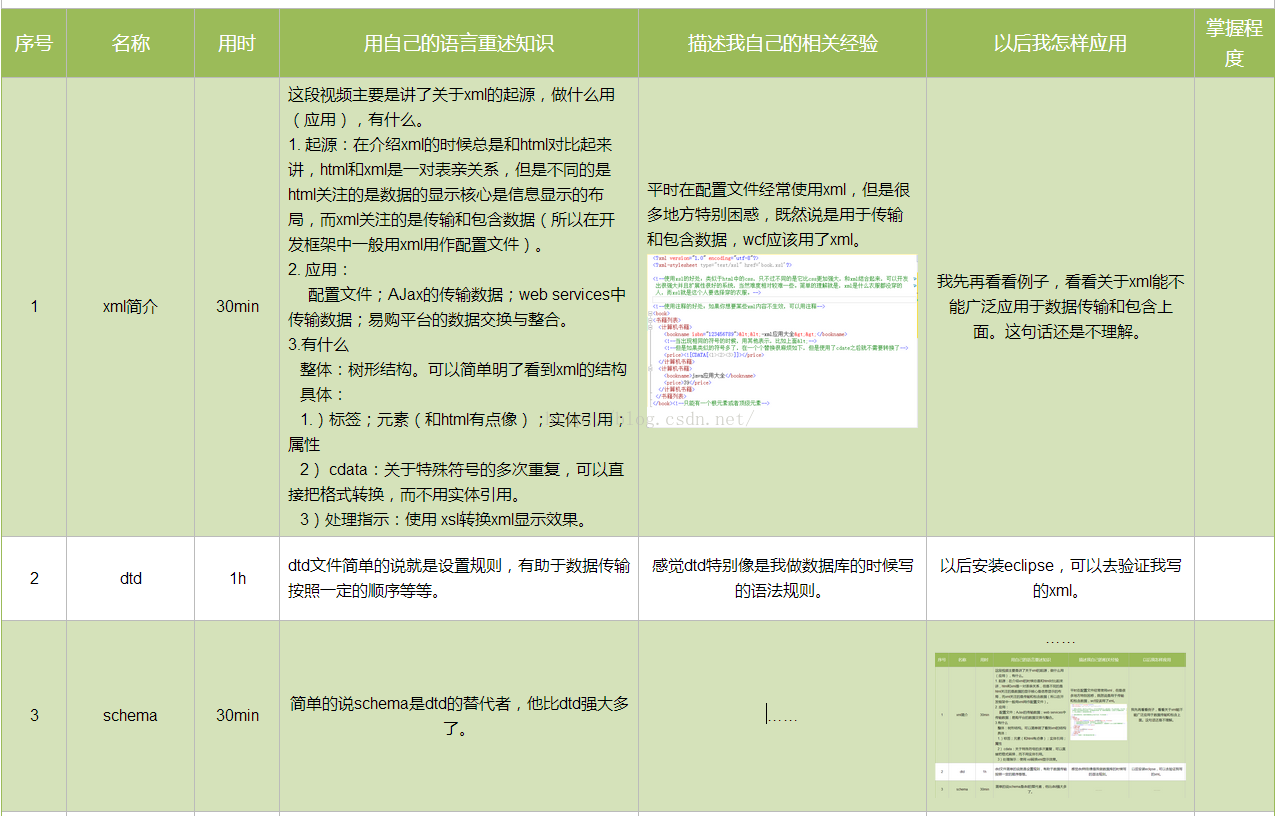Select the '30min' cell in schema row
The width and height of the screenshot is (1280, 816).
237,716
